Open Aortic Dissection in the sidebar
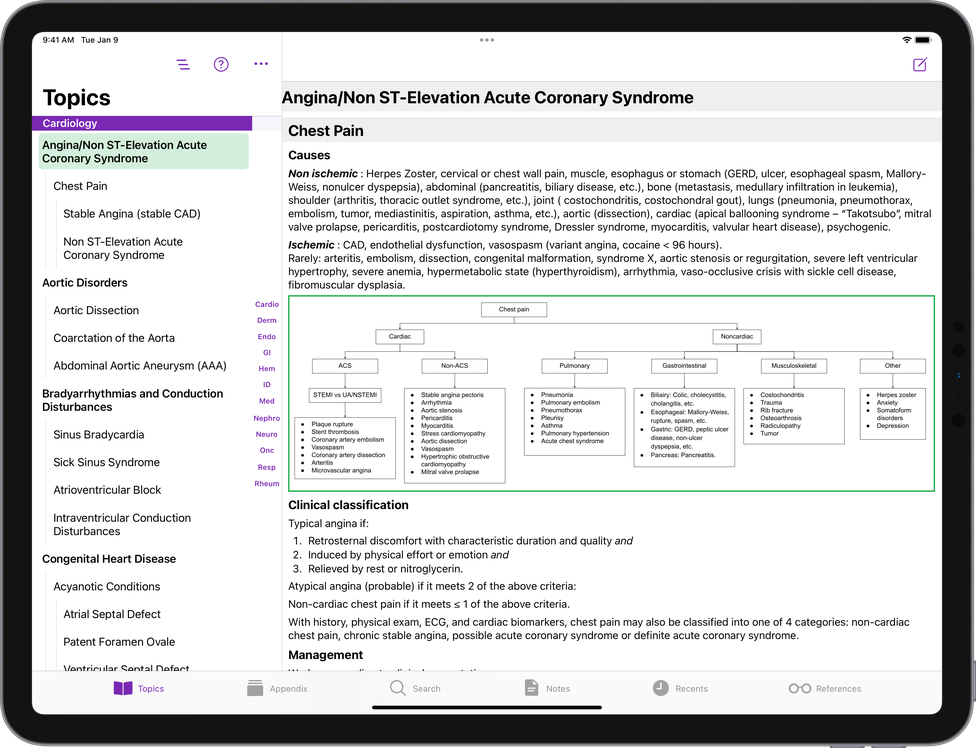Image resolution: width=976 pixels, height=748 pixels. tap(96, 310)
